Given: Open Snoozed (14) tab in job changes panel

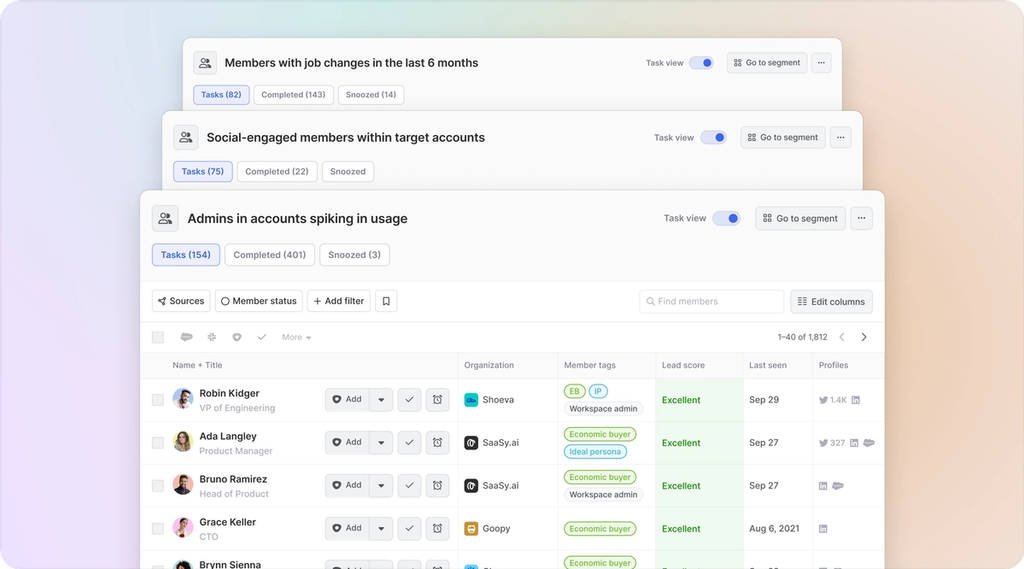Looking at the screenshot, I should 371,95.
